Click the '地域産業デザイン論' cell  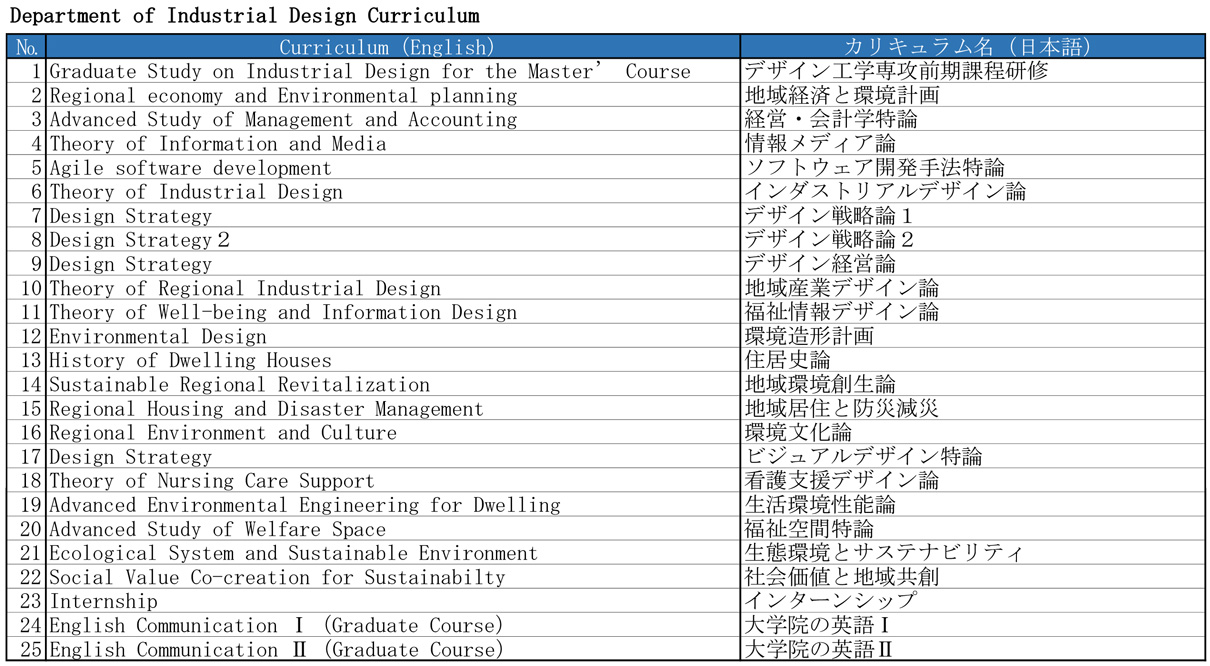(x=972, y=288)
